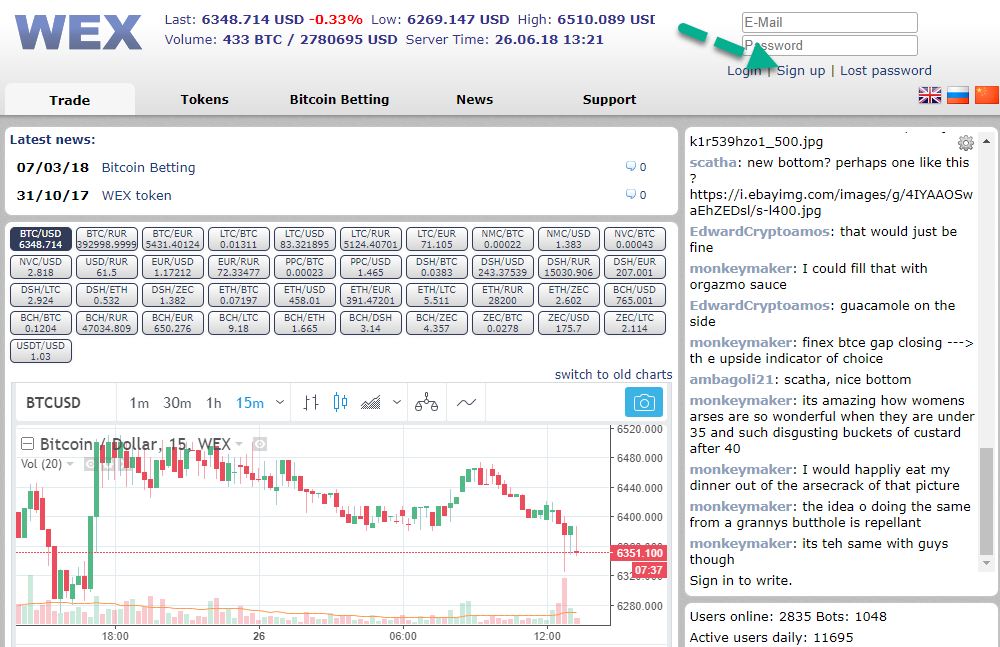Select the 15m chart interval
This screenshot has height=647, width=1000.
(x=250, y=403)
